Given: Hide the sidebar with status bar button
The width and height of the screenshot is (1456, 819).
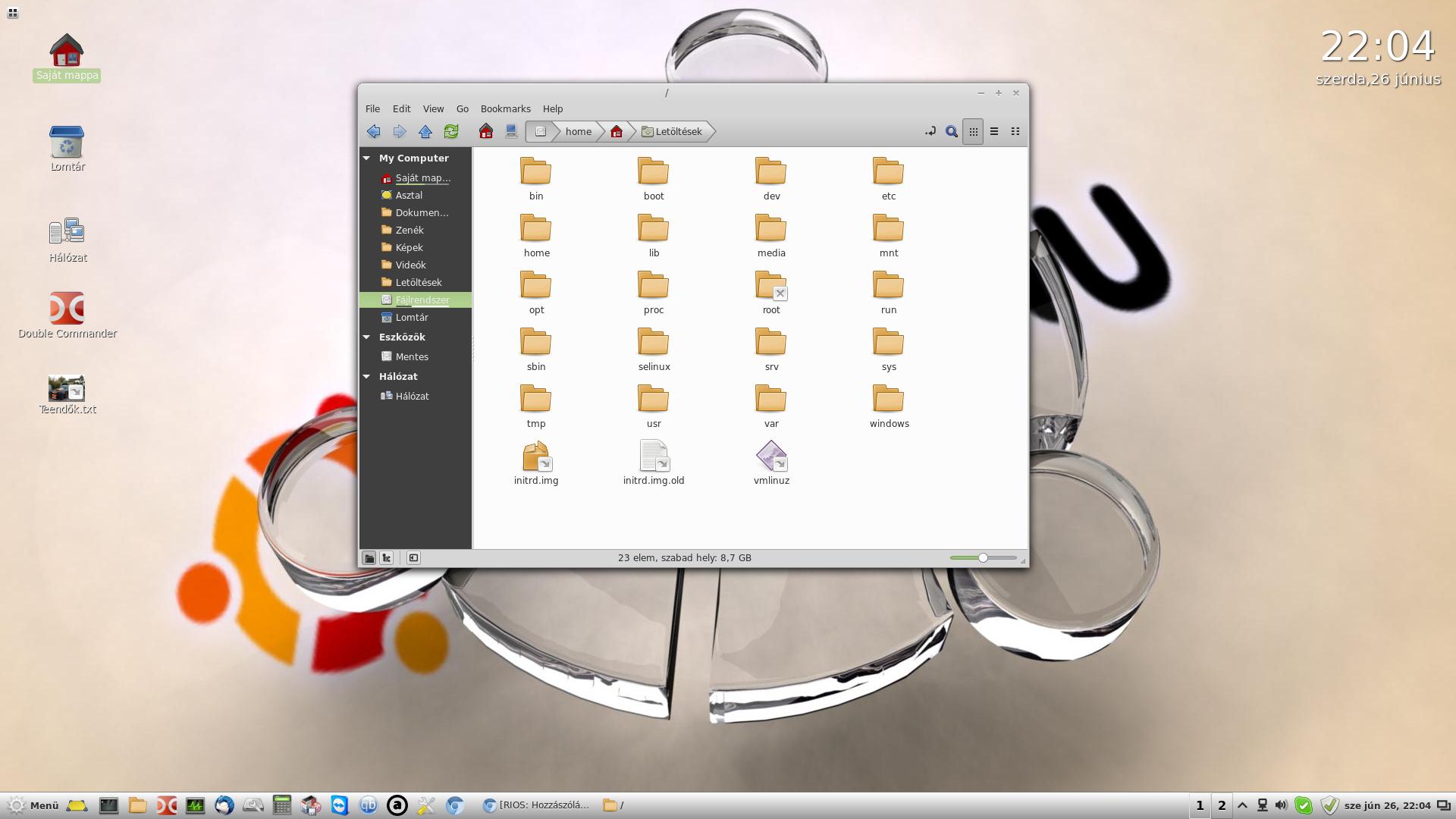Looking at the screenshot, I should point(413,558).
